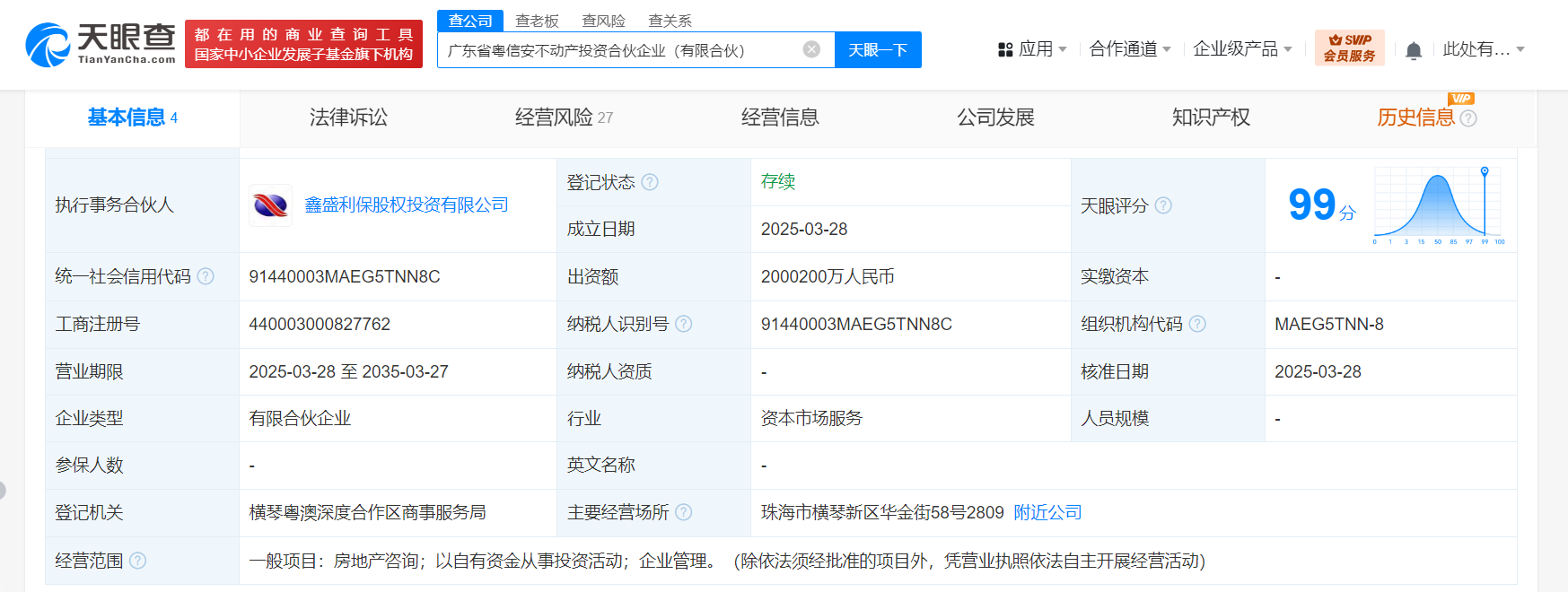This screenshot has height=592, width=1568.
Task: Open 鑫盛利保股权投资有限公司 link
Action: pos(407,205)
